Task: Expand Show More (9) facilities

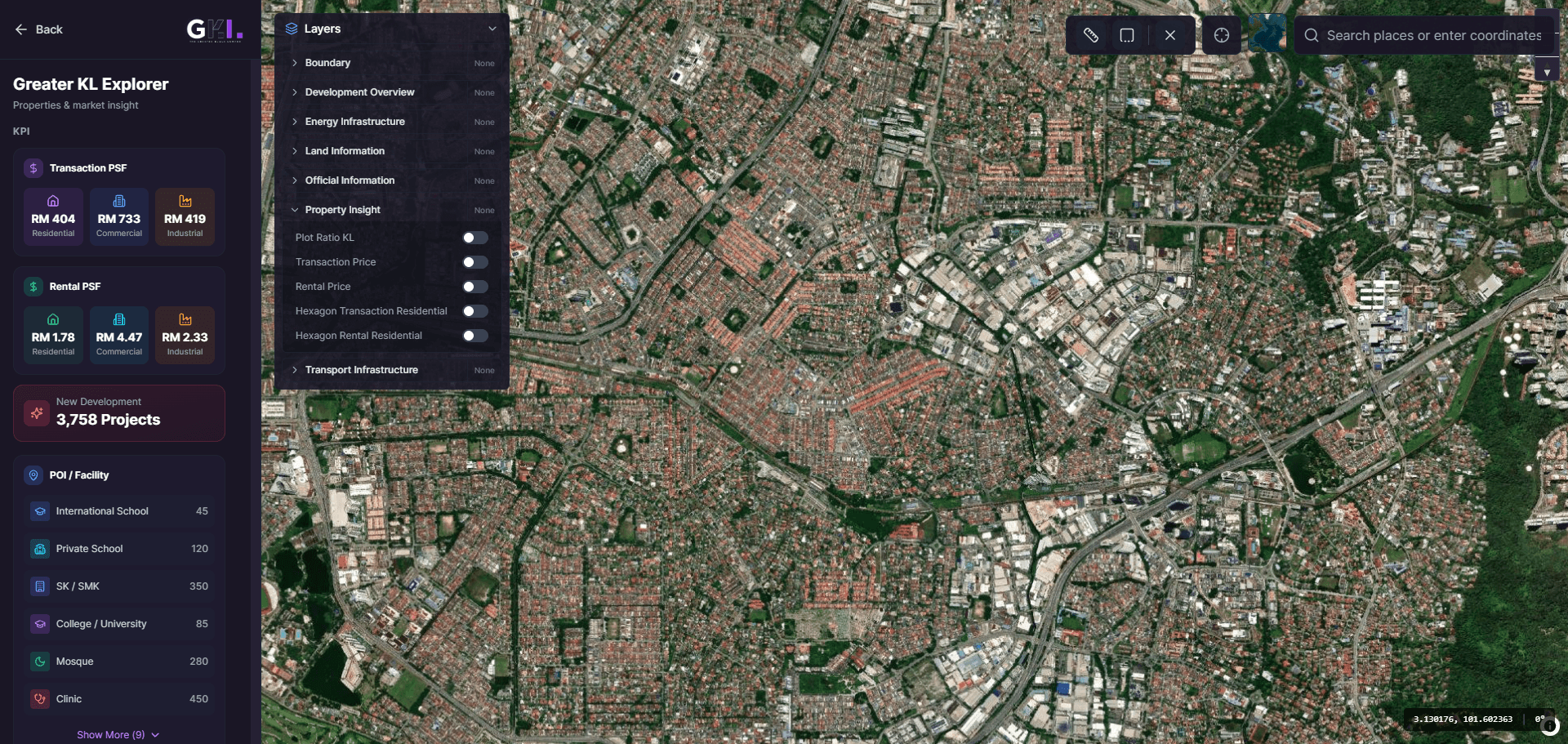Action: [118, 735]
